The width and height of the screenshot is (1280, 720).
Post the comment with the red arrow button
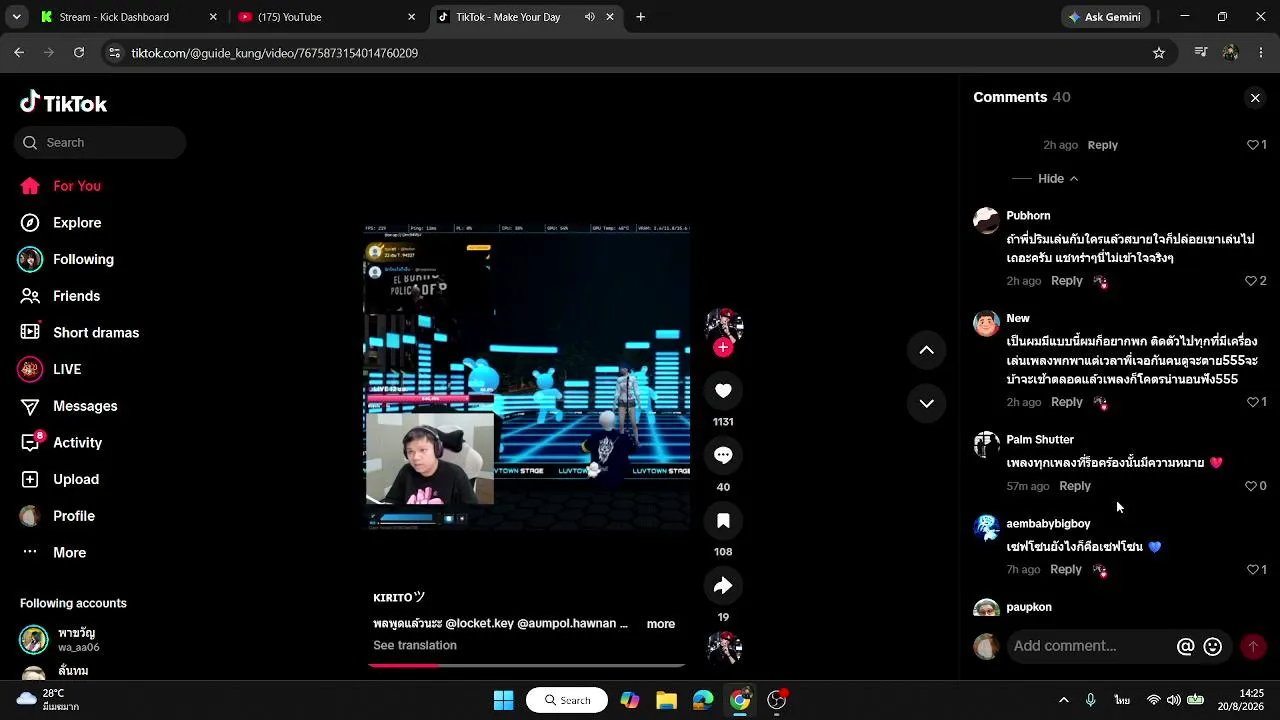[1252, 647]
